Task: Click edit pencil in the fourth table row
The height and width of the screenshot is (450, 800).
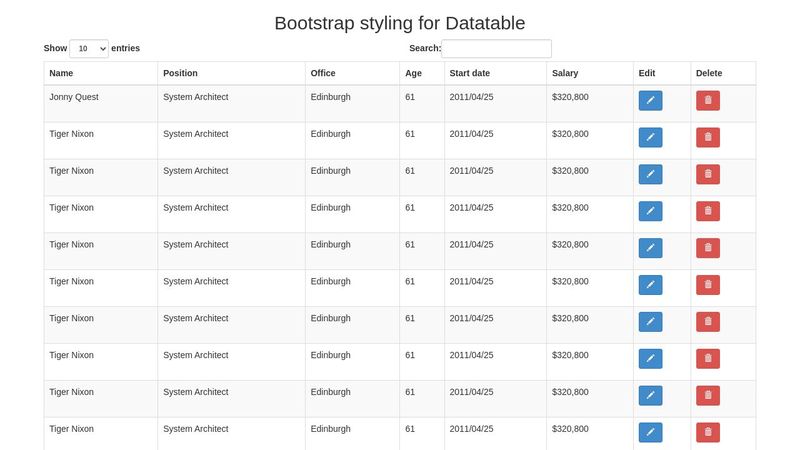Action: coord(650,211)
